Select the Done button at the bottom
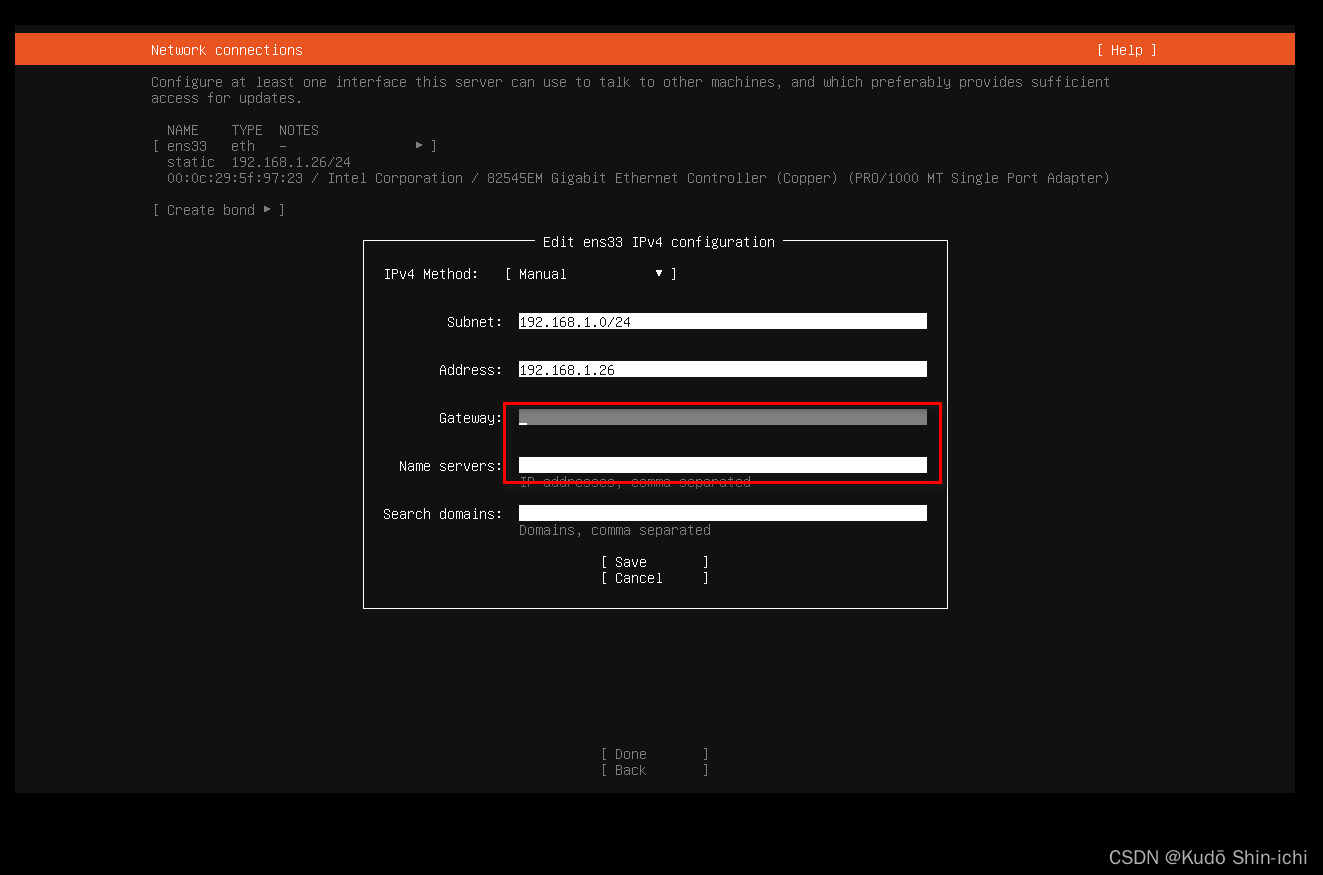Screen dimensions: 1323x875 tap(655, 754)
